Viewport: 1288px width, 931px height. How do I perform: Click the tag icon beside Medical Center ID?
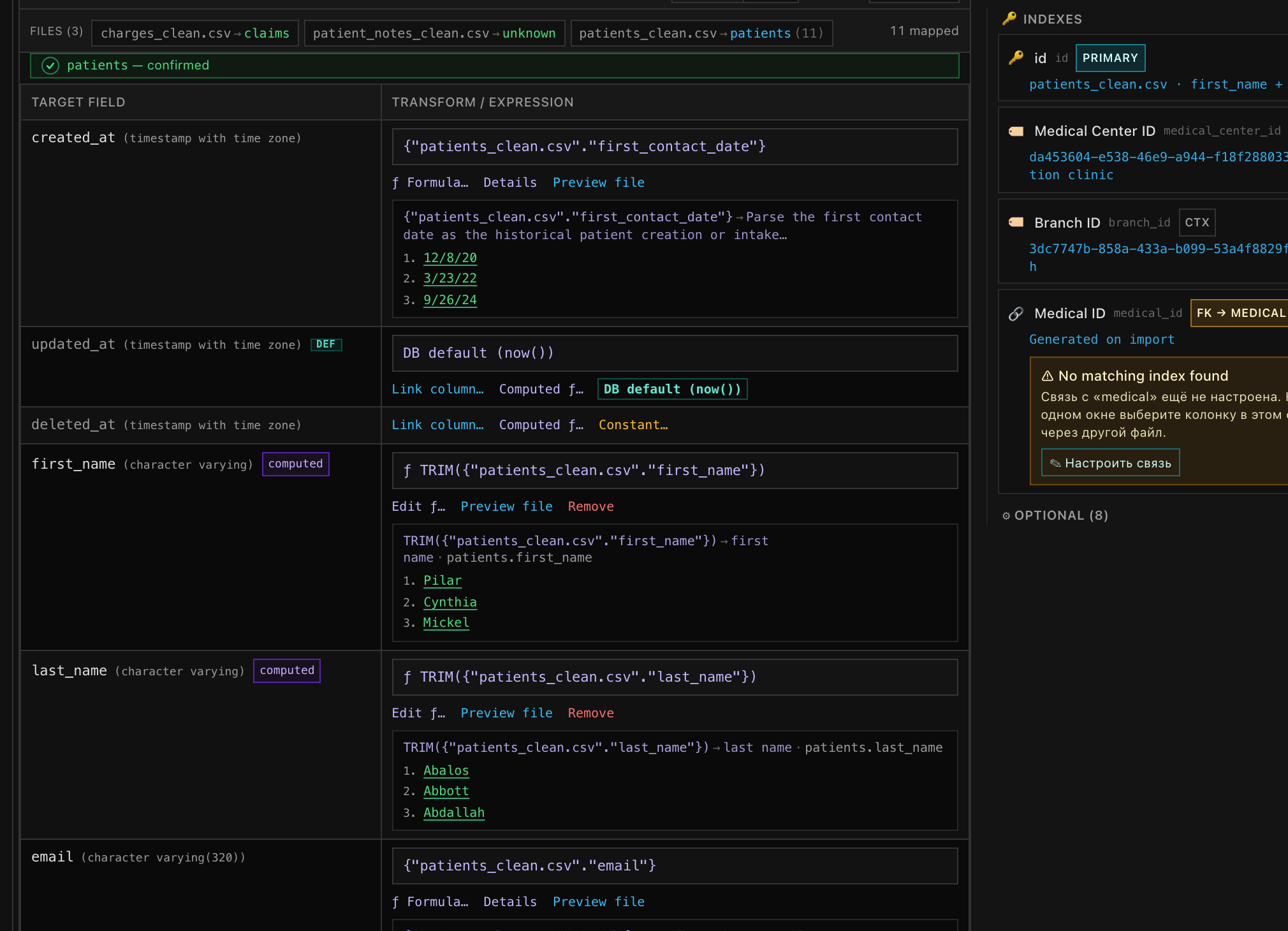pyautogui.click(x=1016, y=131)
